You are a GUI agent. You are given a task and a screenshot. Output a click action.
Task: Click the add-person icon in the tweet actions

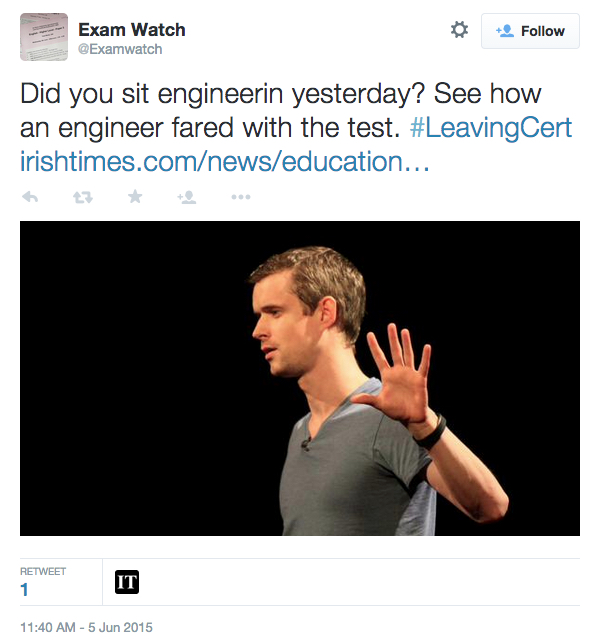point(187,197)
